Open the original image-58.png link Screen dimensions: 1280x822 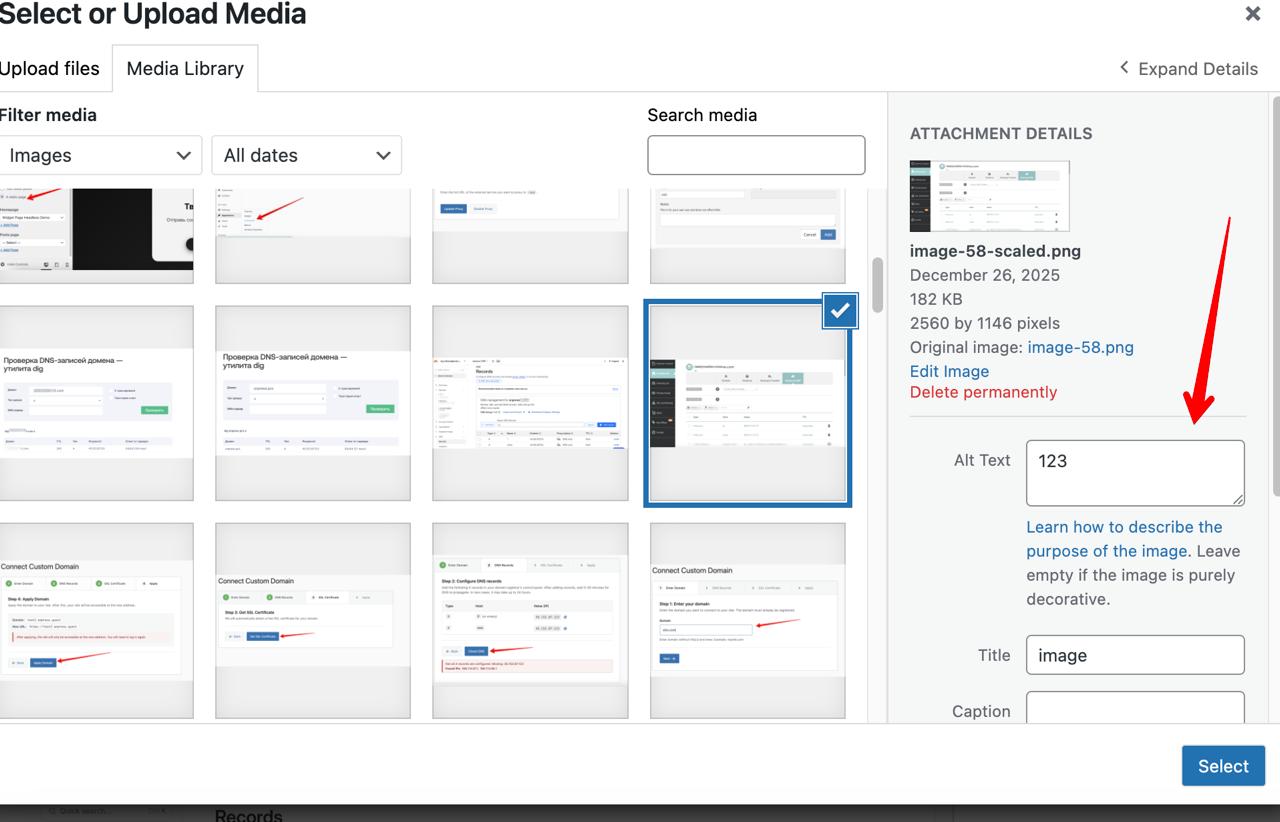(1080, 347)
